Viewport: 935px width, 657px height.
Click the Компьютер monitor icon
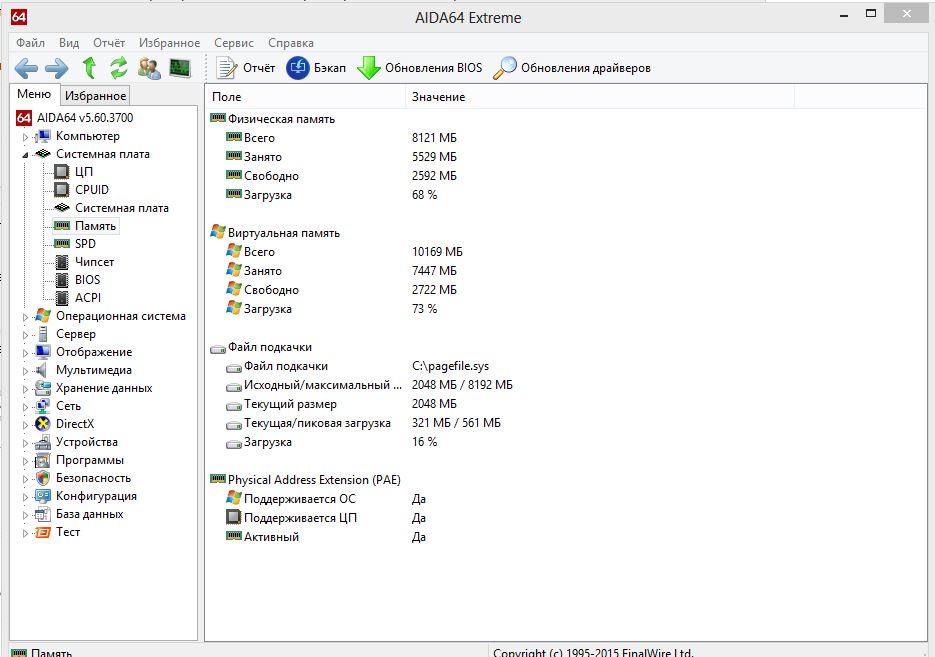(x=42, y=136)
